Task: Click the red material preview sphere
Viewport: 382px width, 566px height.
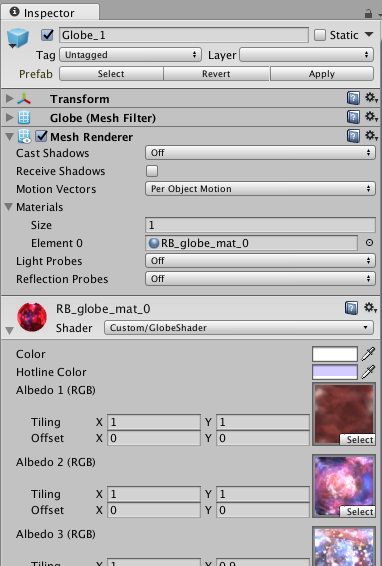Action: click(32, 317)
